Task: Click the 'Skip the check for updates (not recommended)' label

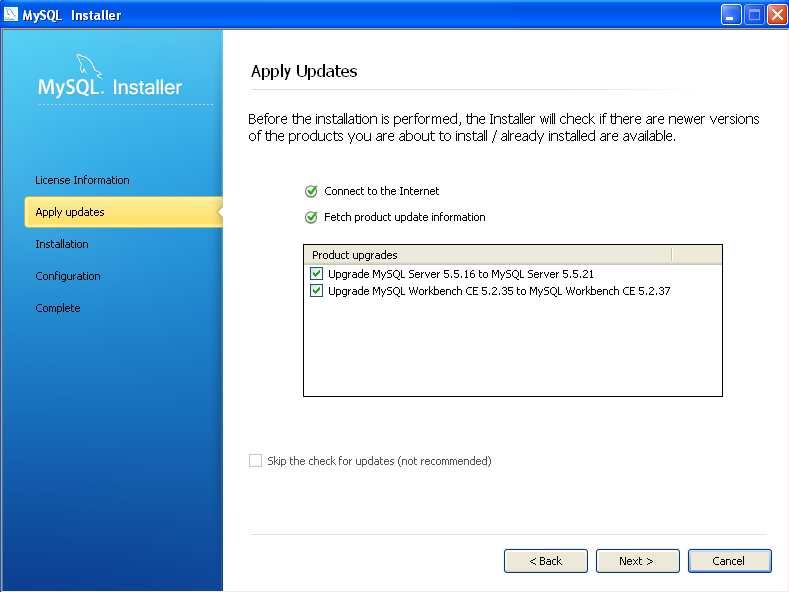Action: click(x=379, y=461)
